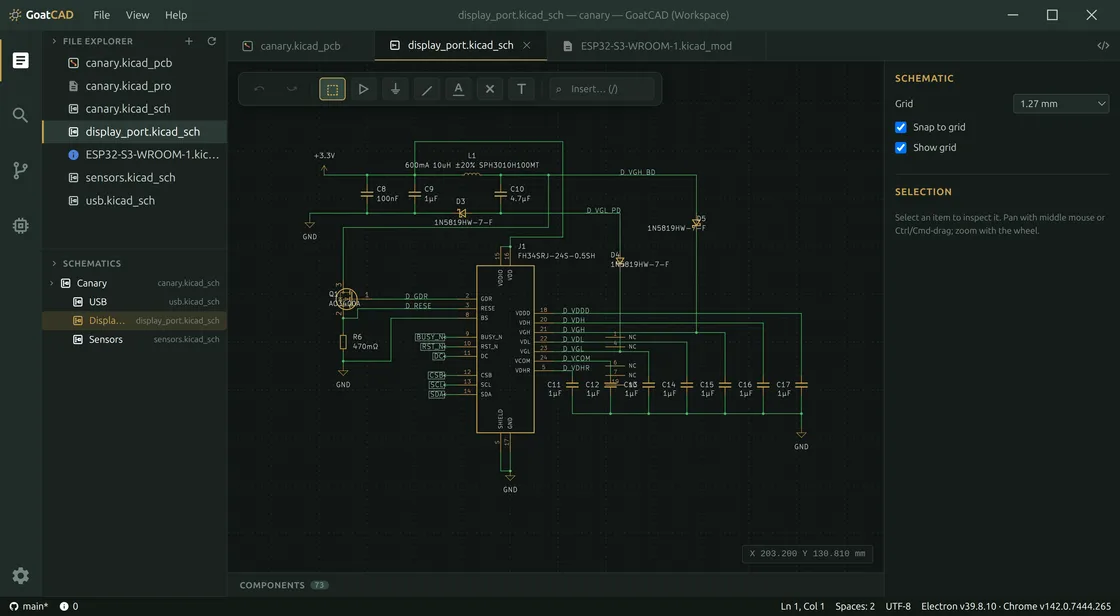1120x616 pixels.
Task: Open settings gear at bottom left
Action: coord(21,575)
